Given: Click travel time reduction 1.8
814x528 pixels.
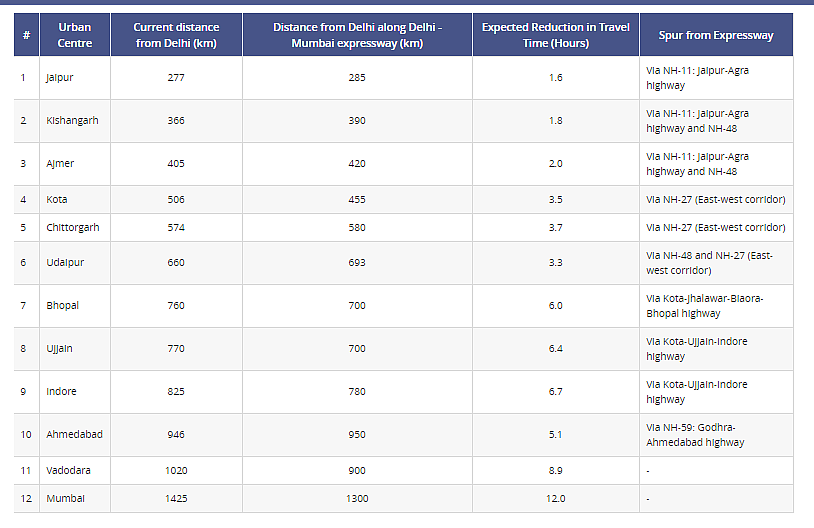Looking at the screenshot, I should 555,120.
